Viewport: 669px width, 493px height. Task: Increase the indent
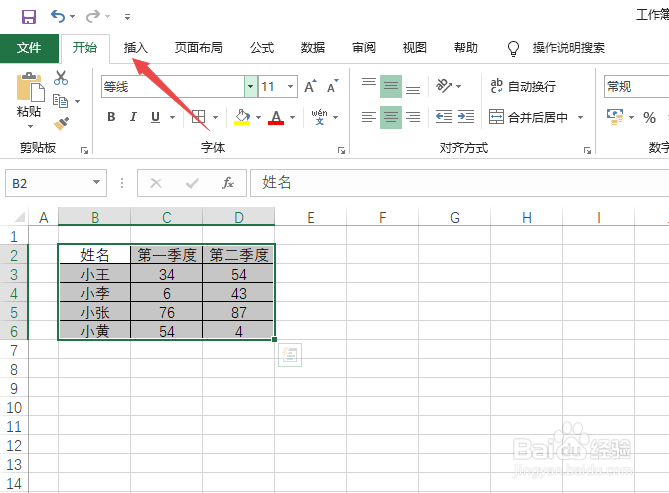pos(466,117)
